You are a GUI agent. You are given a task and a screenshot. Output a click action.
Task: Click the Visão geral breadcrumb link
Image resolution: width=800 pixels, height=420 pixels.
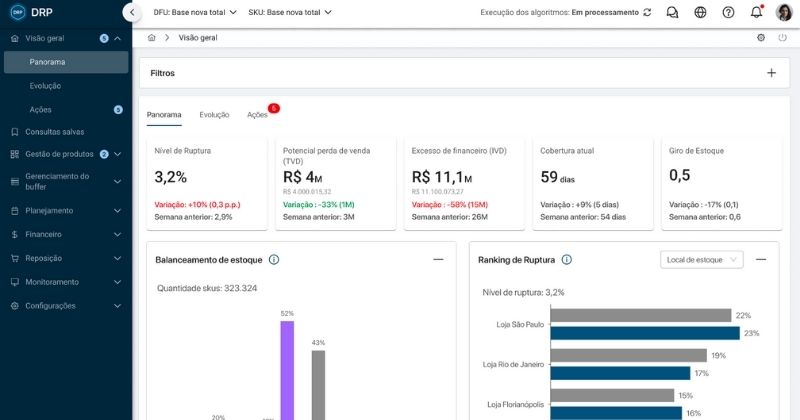coord(198,38)
